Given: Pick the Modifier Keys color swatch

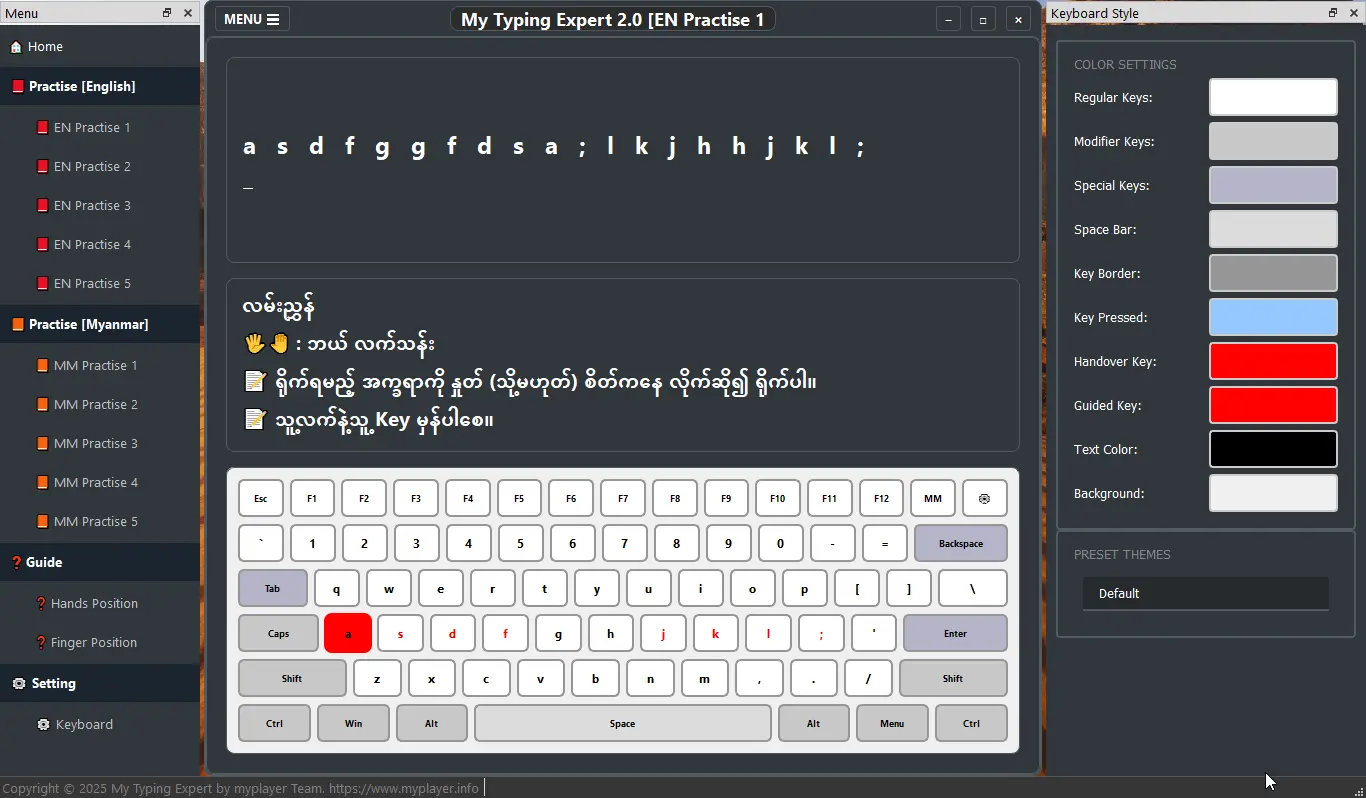Looking at the screenshot, I should 1273,141.
